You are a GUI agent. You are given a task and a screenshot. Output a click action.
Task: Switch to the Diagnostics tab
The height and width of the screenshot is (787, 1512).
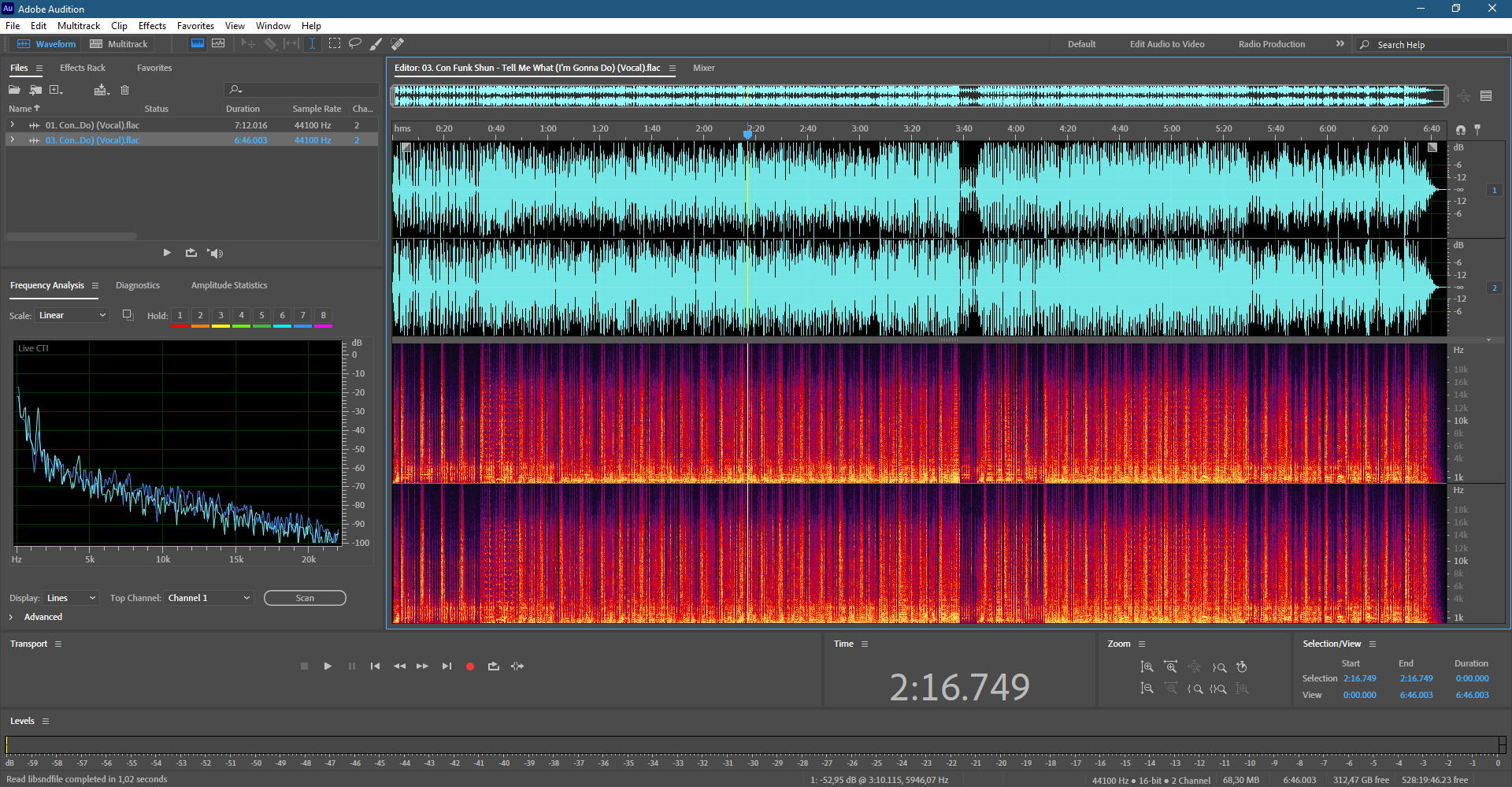(x=138, y=285)
